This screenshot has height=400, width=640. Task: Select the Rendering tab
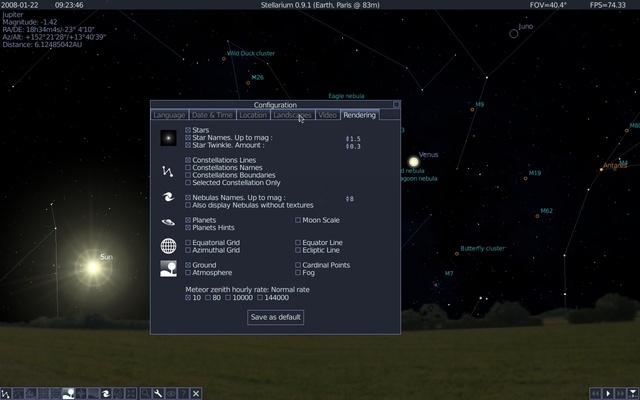coord(360,115)
